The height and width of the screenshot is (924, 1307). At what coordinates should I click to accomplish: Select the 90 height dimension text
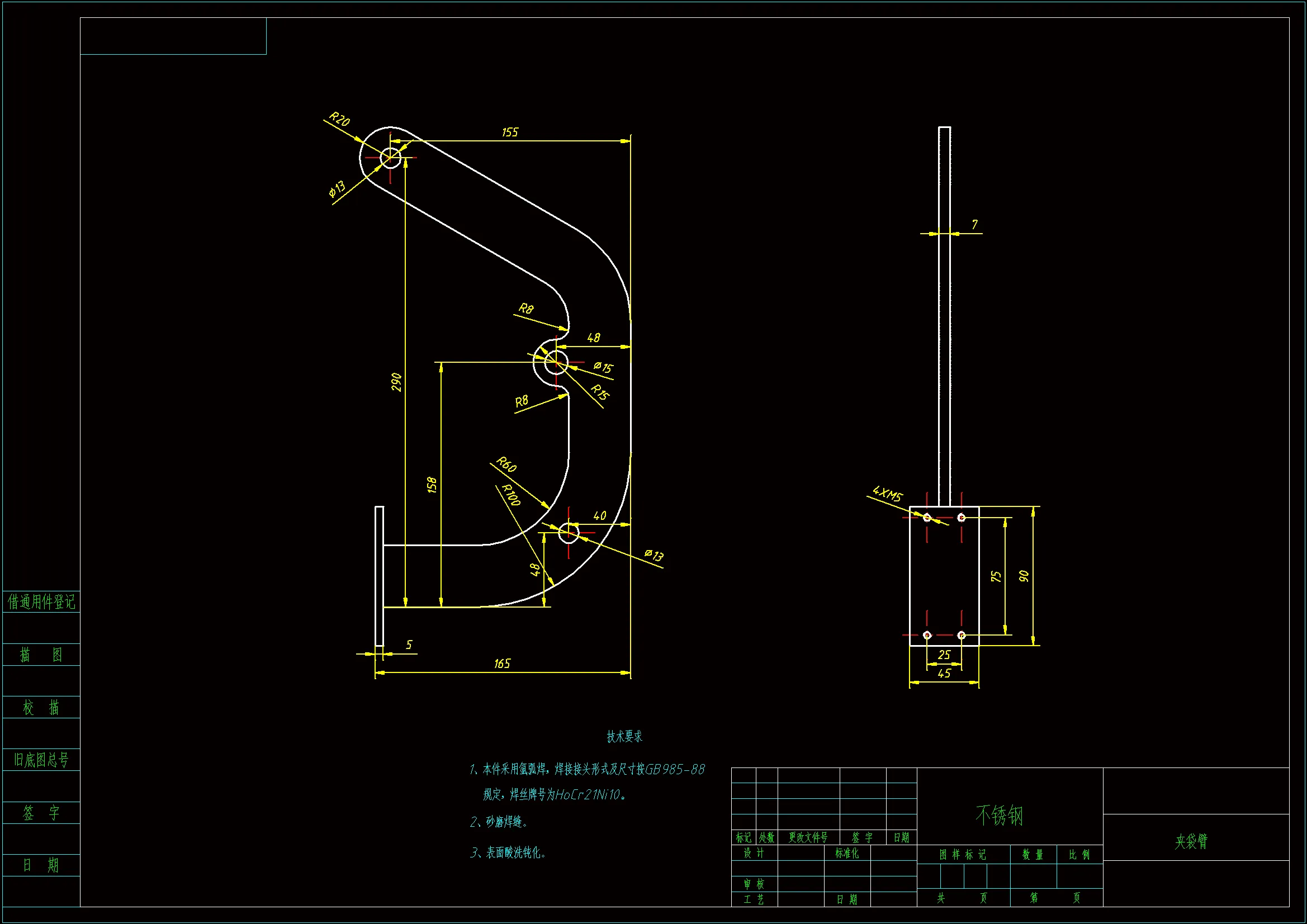click(1024, 576)
